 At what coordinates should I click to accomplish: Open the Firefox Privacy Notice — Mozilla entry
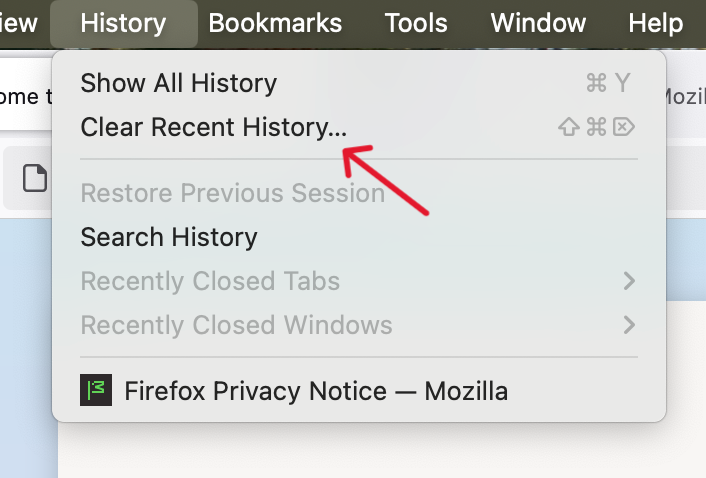point(315,390)
